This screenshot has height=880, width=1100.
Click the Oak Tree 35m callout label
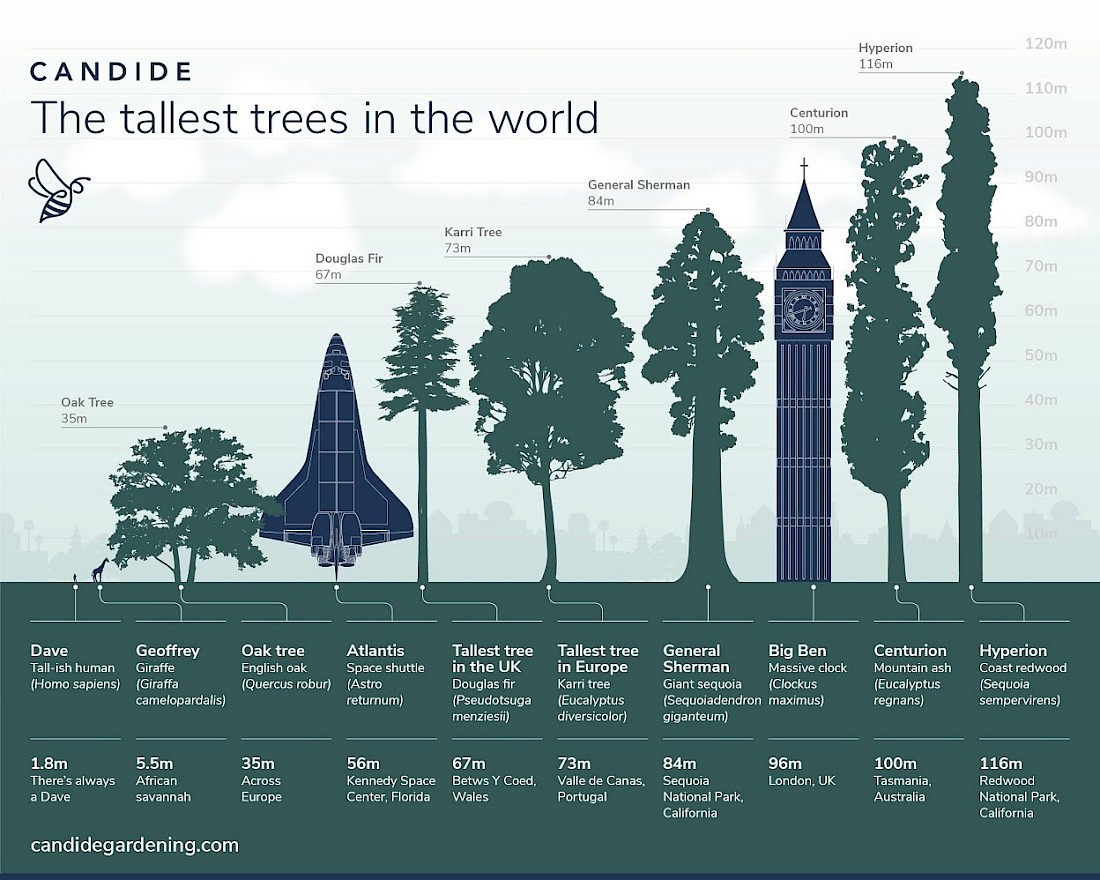point(86,410)
